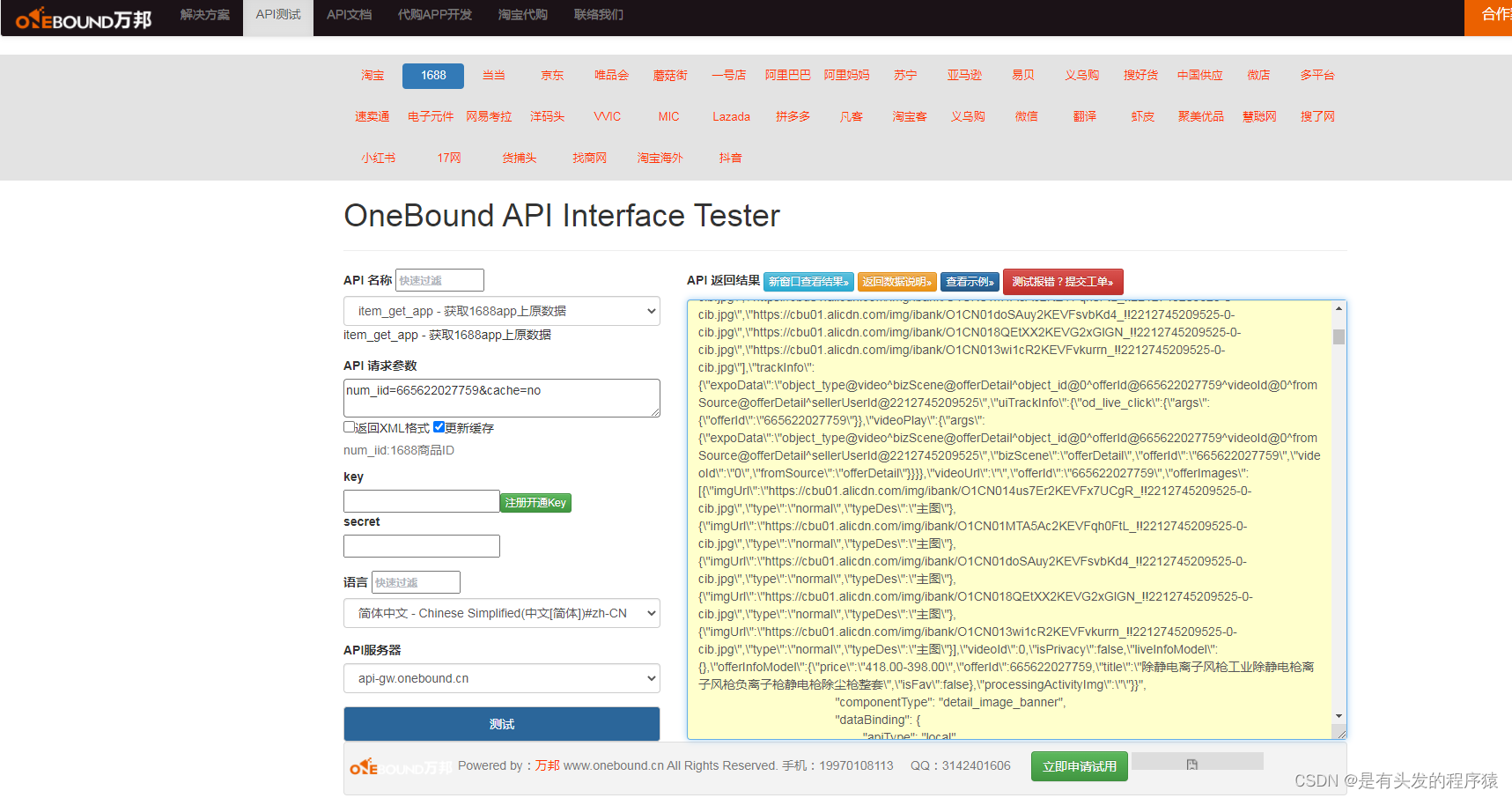Select the 唯品会 platform link
This screenshot has width=1512, height=798.
611,76
